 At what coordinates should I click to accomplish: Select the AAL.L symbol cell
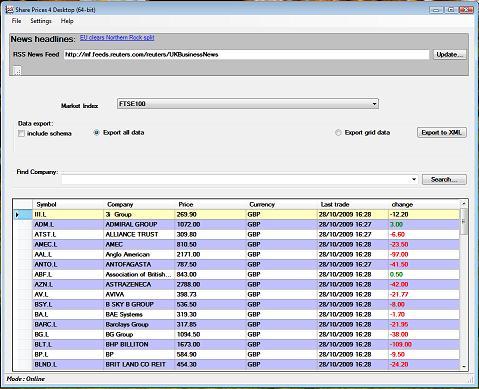[x=68, y=255]
